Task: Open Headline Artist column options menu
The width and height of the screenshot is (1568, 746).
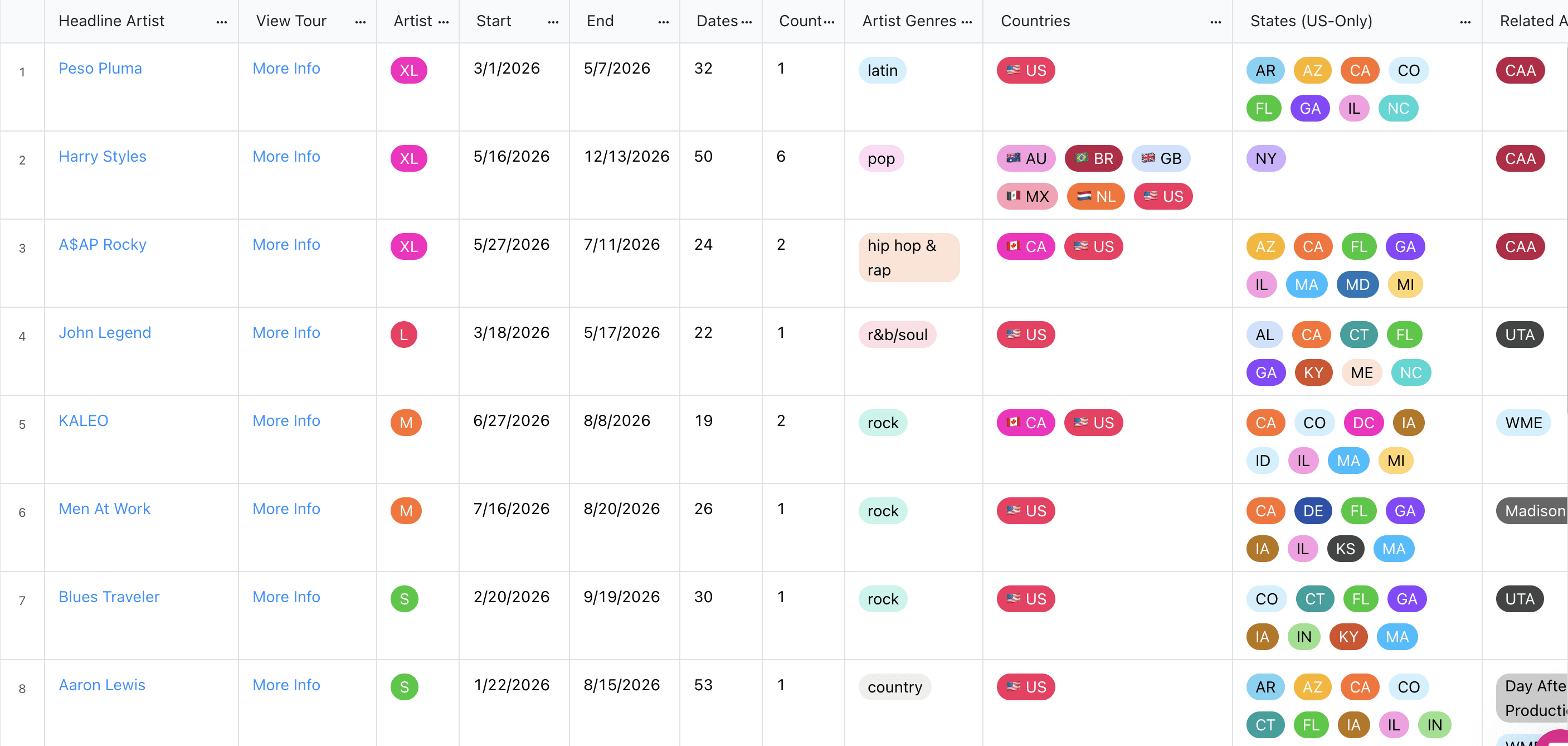Action: click(x=222, y=22)
